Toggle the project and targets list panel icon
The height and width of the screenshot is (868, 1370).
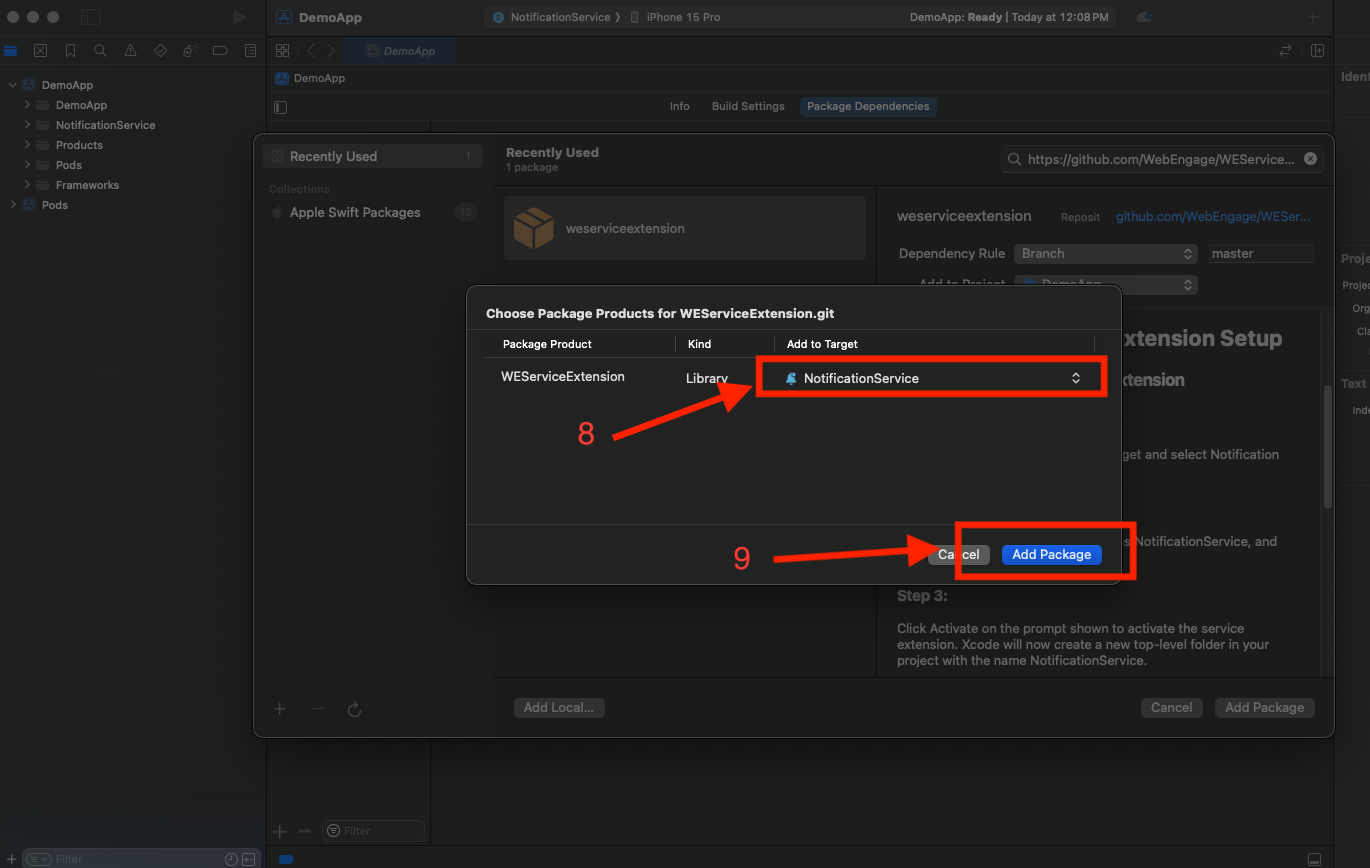point(280,106)
